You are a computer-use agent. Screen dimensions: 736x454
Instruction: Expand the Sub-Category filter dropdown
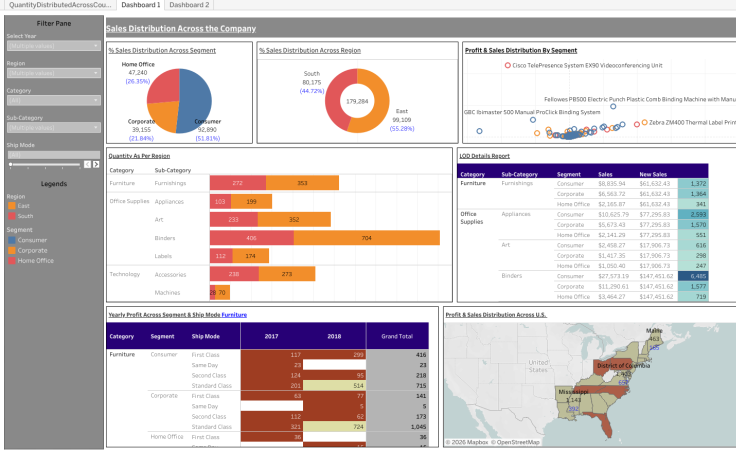click(x=53, y=127)
